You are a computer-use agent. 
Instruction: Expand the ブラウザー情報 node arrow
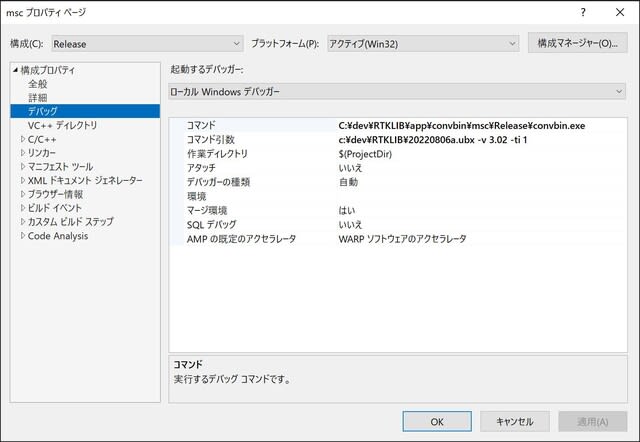pos(23,194)
